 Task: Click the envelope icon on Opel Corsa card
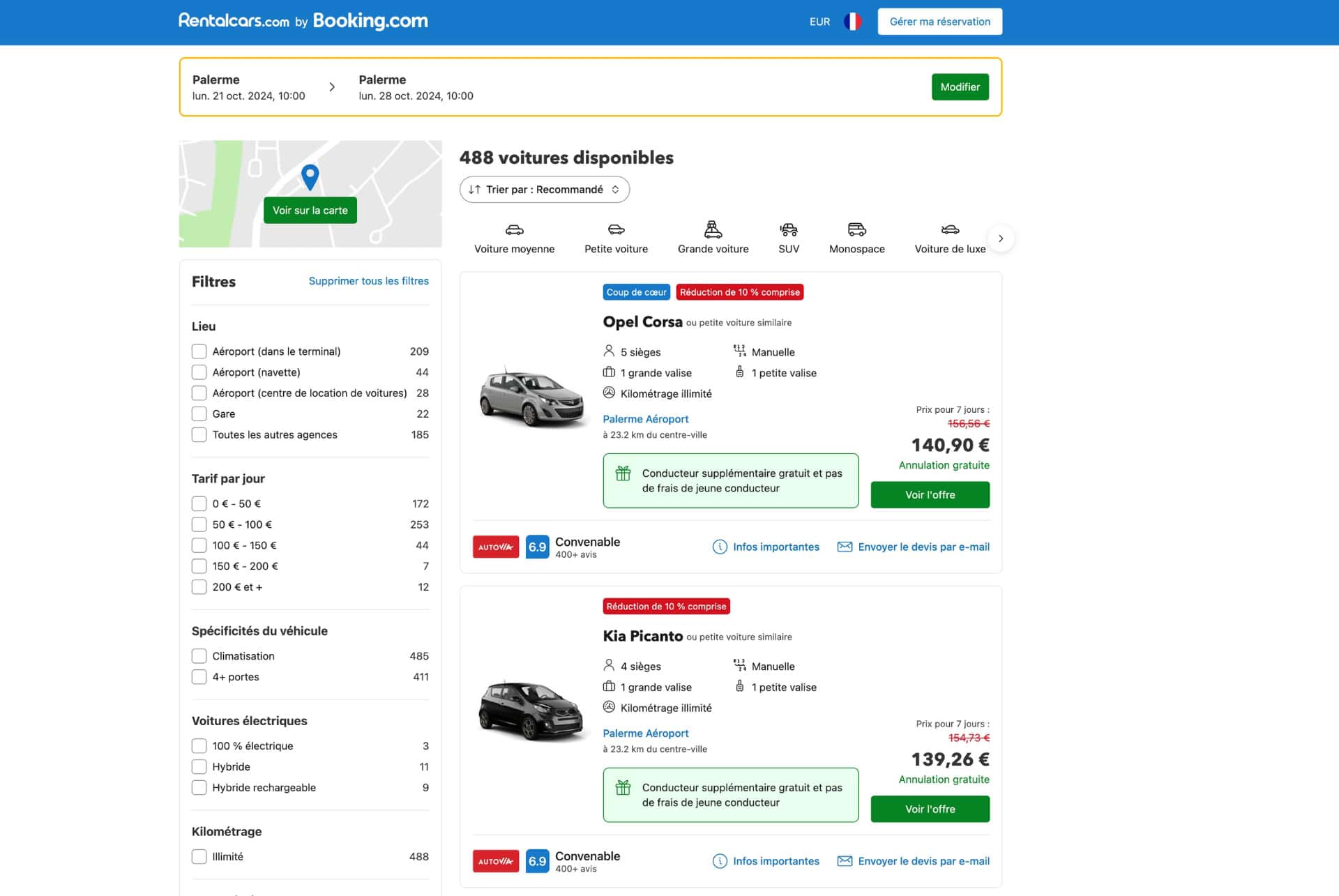click(845, 547)
